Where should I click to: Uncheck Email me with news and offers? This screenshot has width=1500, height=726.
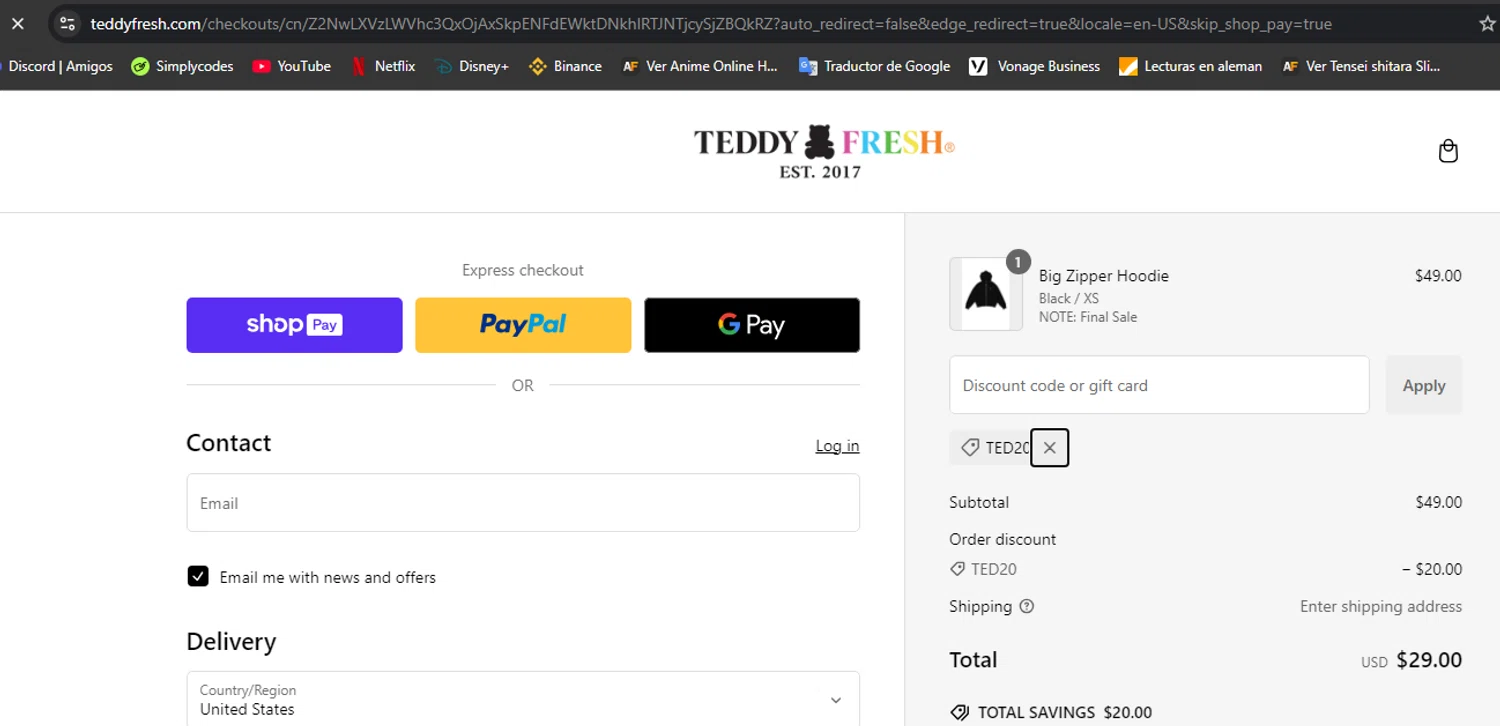click(198, 577)
